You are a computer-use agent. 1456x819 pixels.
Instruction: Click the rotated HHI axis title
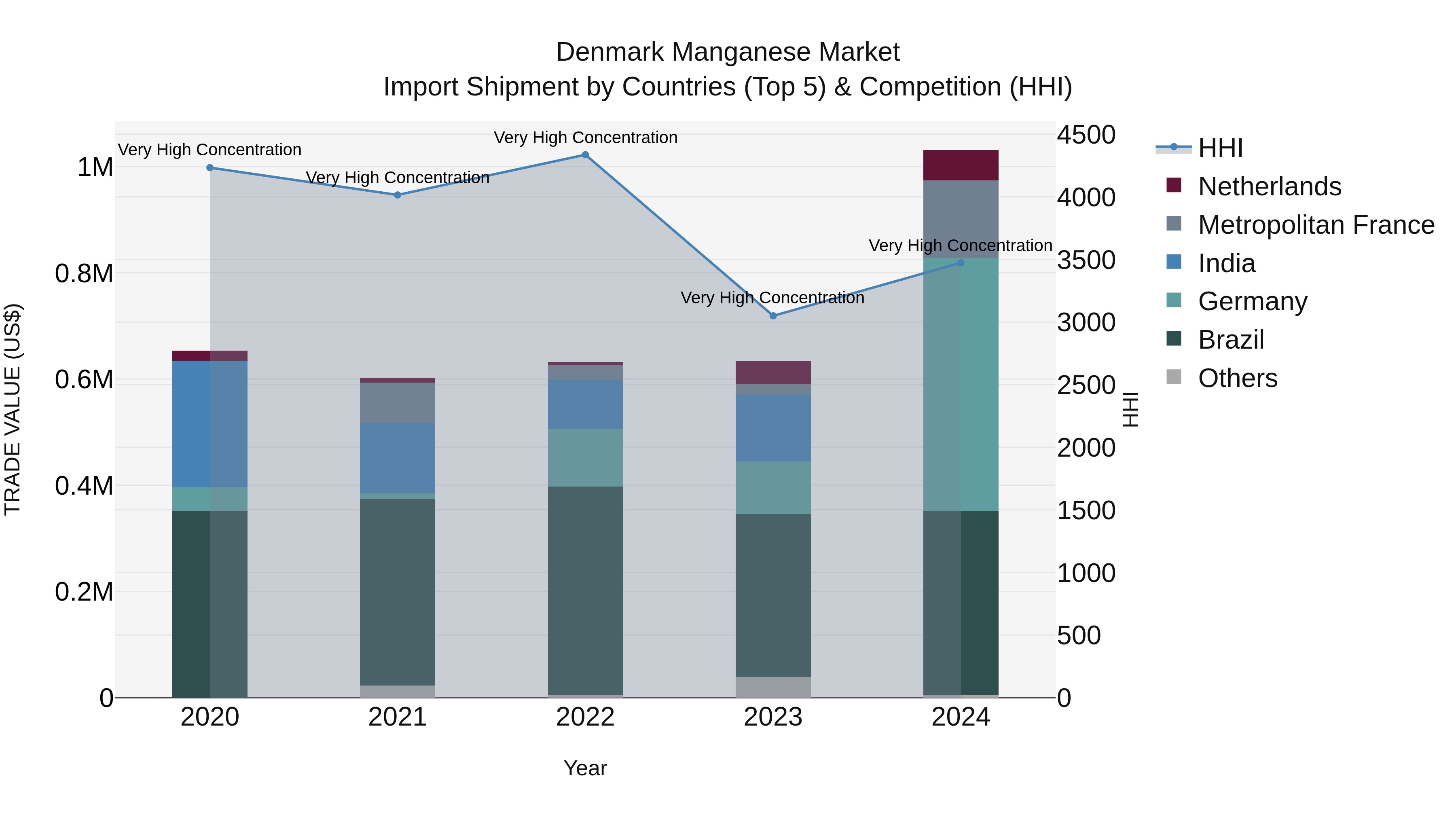1130,409
